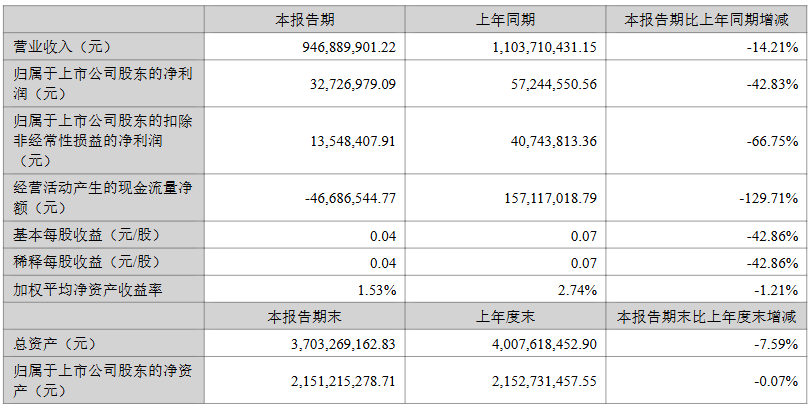This screenshot has width=809, height=408.
Task: Click the 本报告期 column header
Action: 304,20
